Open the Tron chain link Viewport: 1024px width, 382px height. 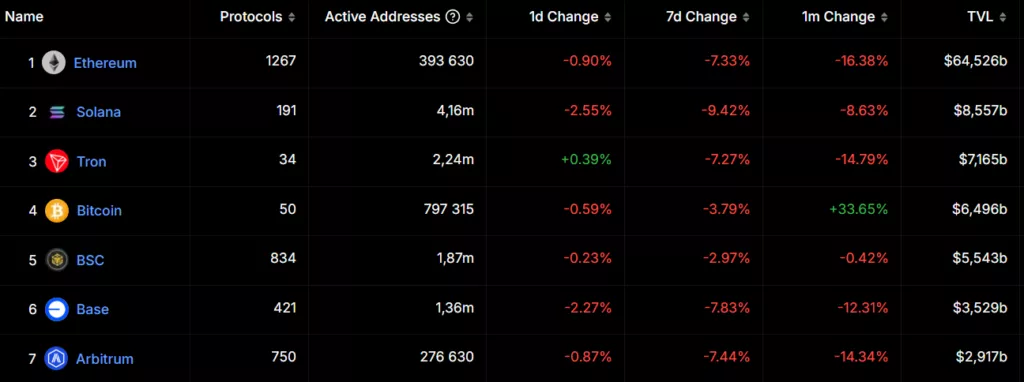tap(91, 161)
